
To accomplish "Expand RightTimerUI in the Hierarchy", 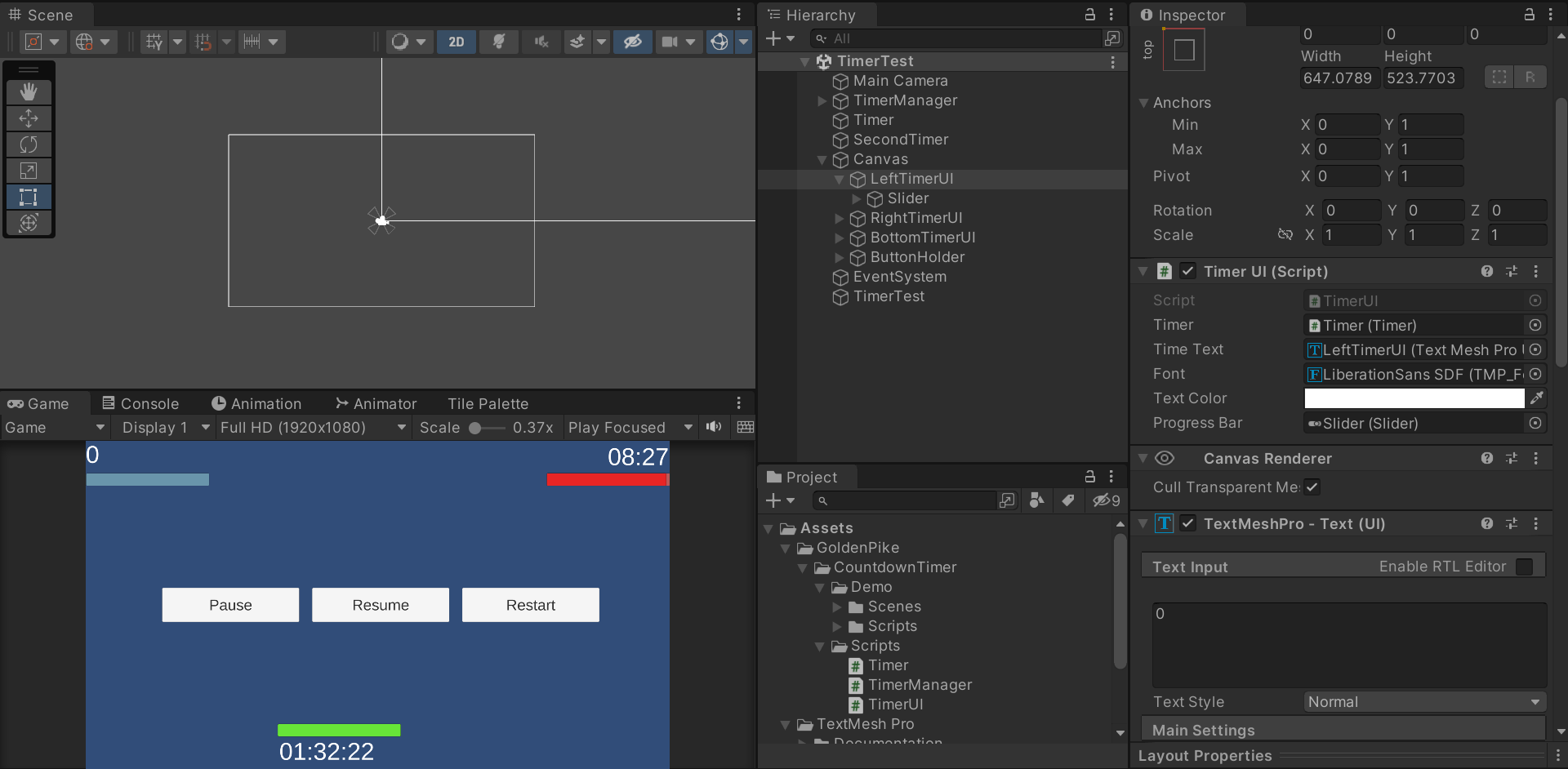I will click(840, 218).
